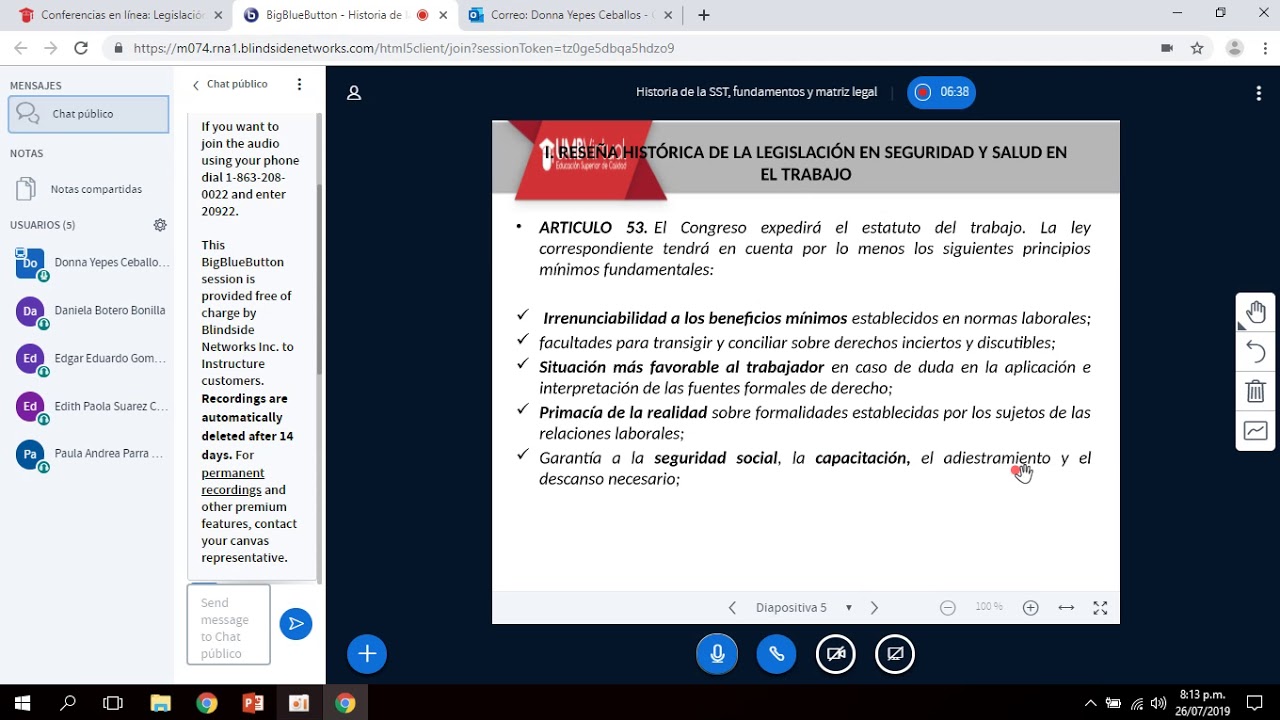Close the Correo Outlook tab
The width and height of the screenshot is (1280, 720).
[668, 15]
